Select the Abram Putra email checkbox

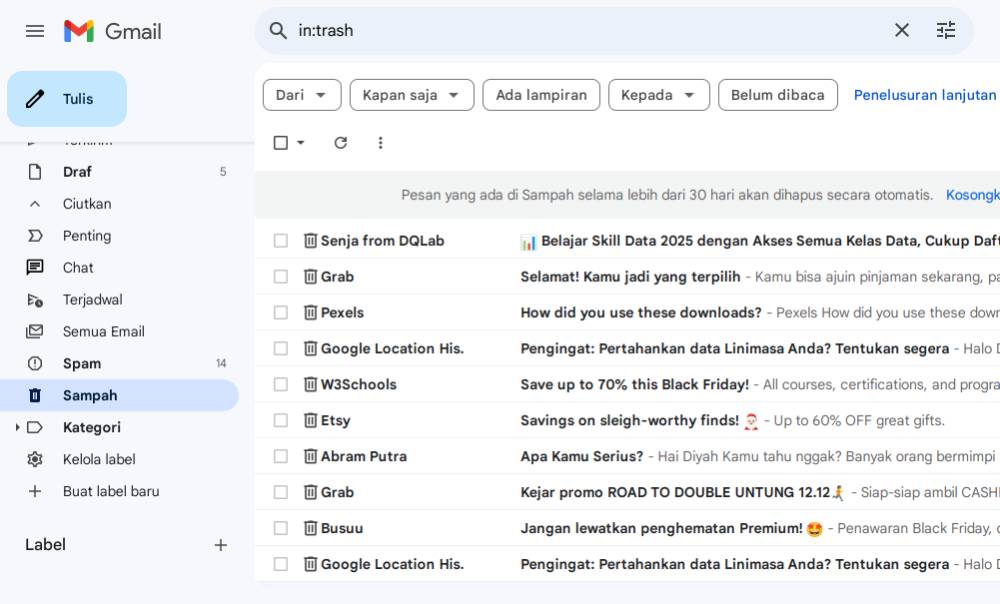pyautogui.click(x=281, y=456)
